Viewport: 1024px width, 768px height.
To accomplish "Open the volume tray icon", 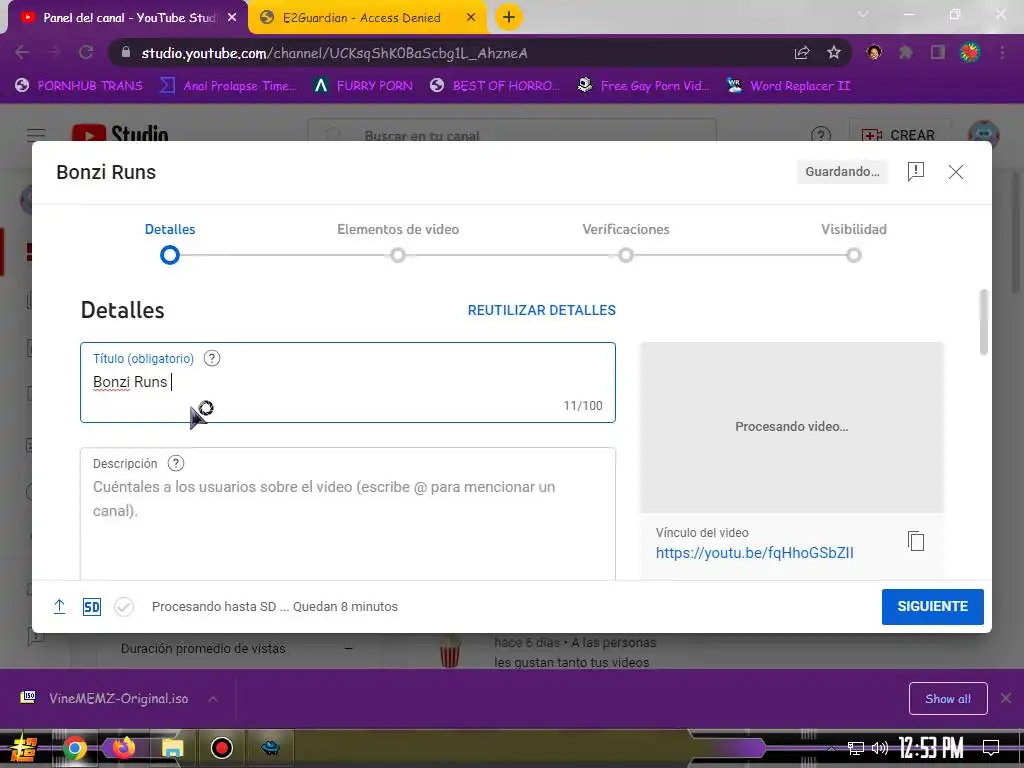I will 880,748.
